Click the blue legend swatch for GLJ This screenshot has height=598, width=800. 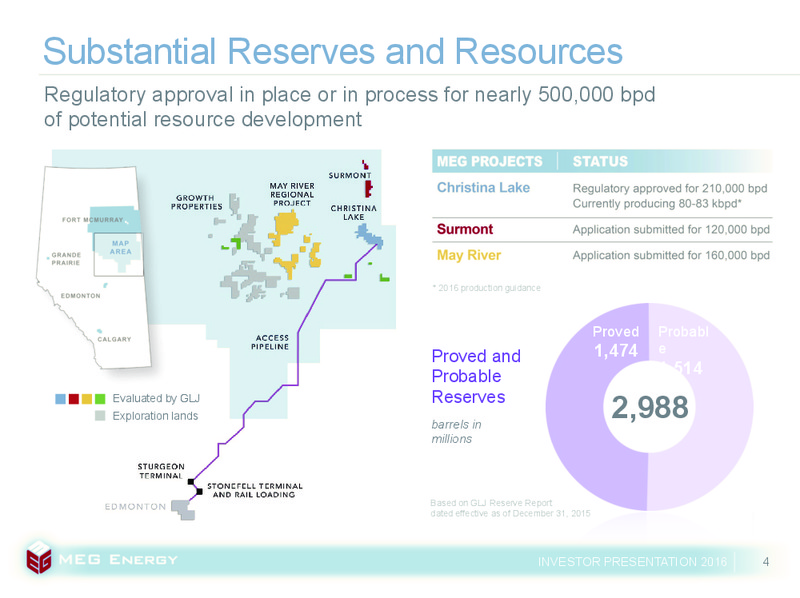tap(60, 399)
